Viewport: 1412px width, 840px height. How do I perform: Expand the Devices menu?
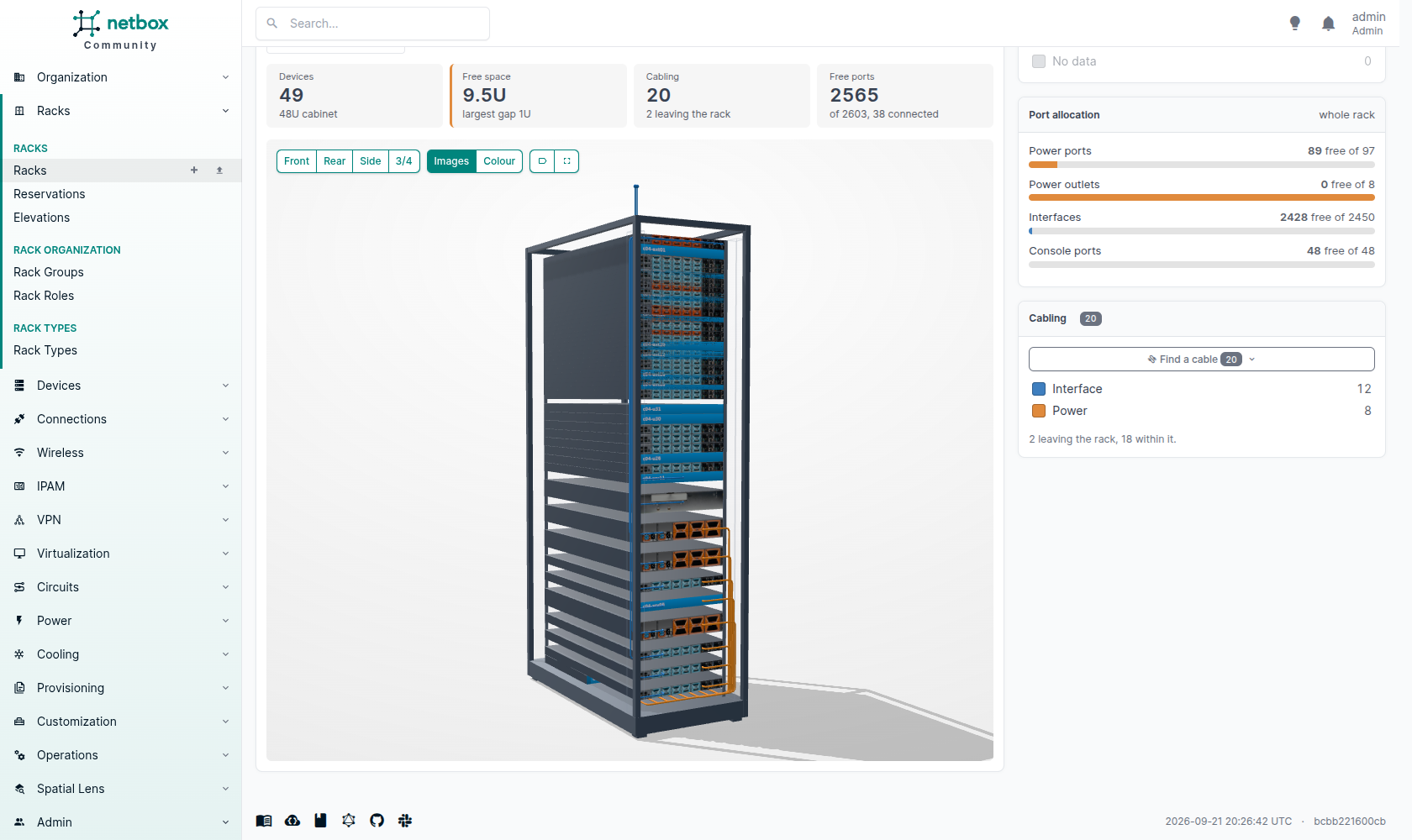point(121,386)
